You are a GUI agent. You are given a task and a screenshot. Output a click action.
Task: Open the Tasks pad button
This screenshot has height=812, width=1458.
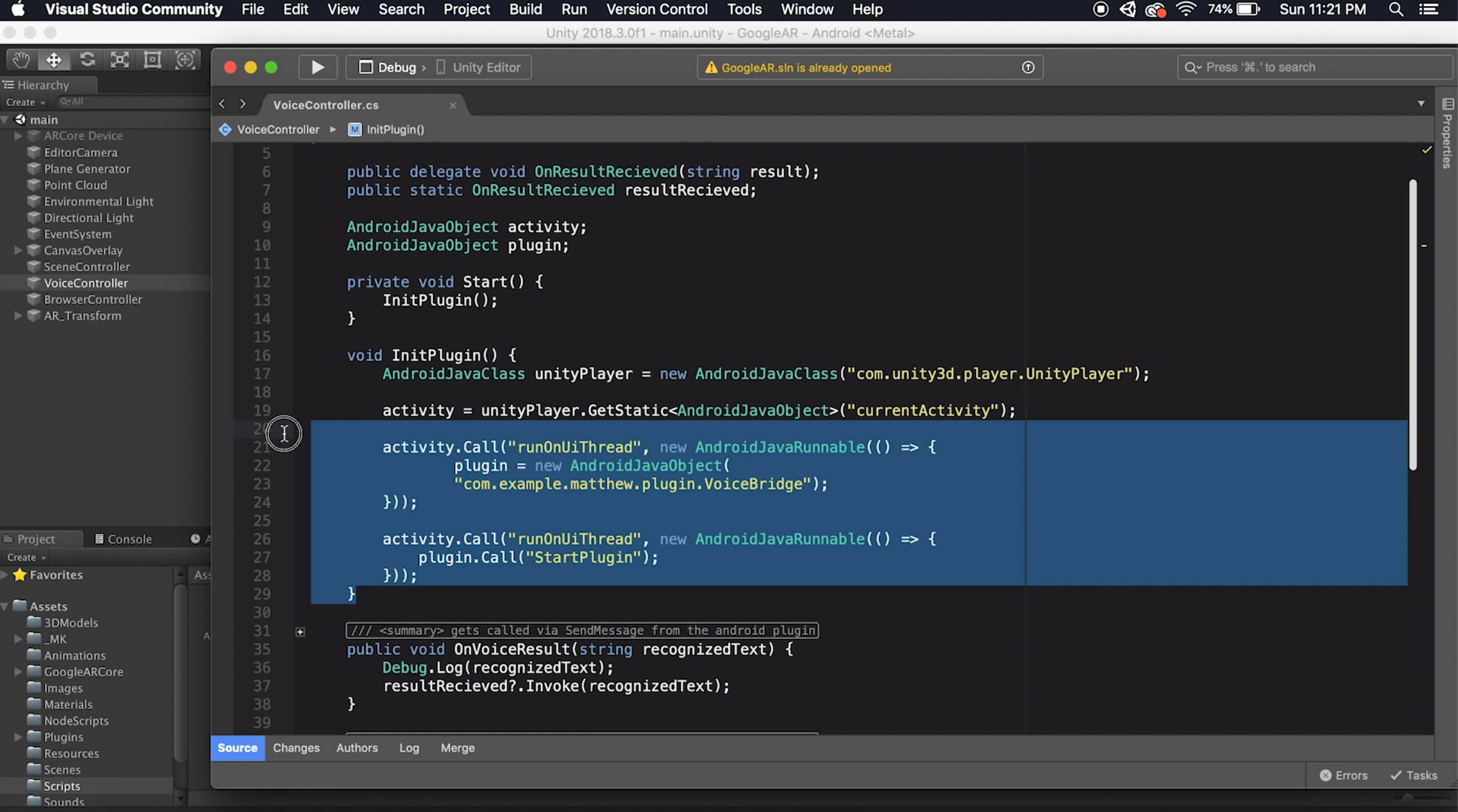click(x=1414, y=776)
